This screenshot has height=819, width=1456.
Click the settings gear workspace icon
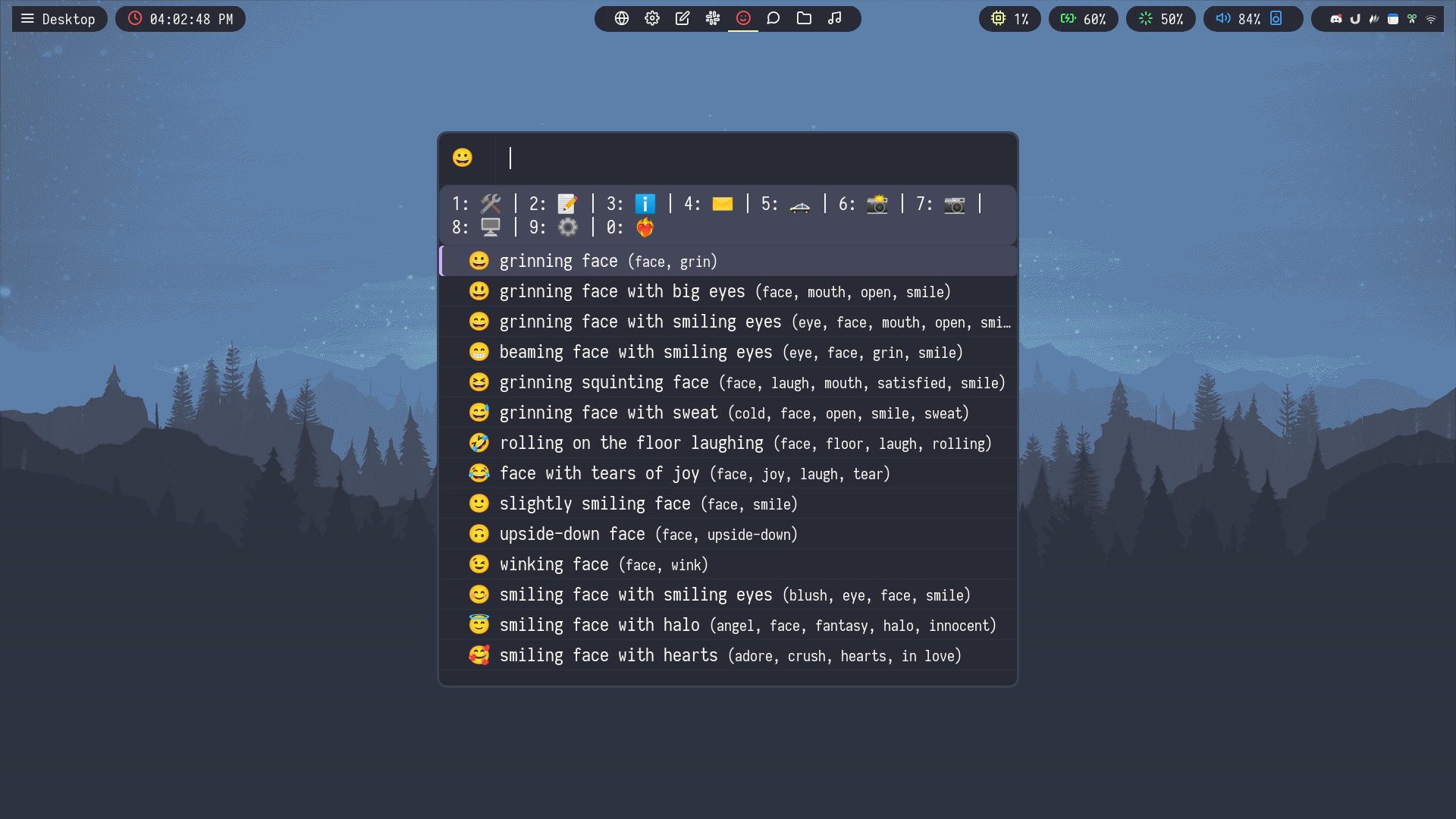coord(652,18)
